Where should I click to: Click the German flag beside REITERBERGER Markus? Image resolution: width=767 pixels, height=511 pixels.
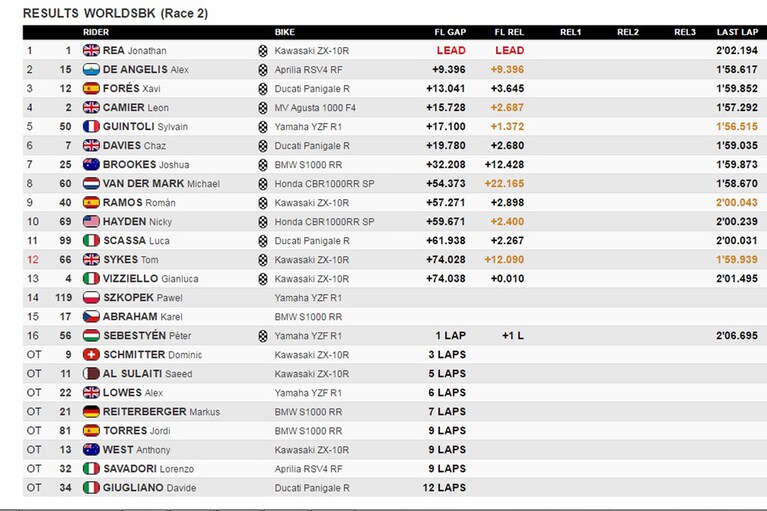(x=91, y=412)
